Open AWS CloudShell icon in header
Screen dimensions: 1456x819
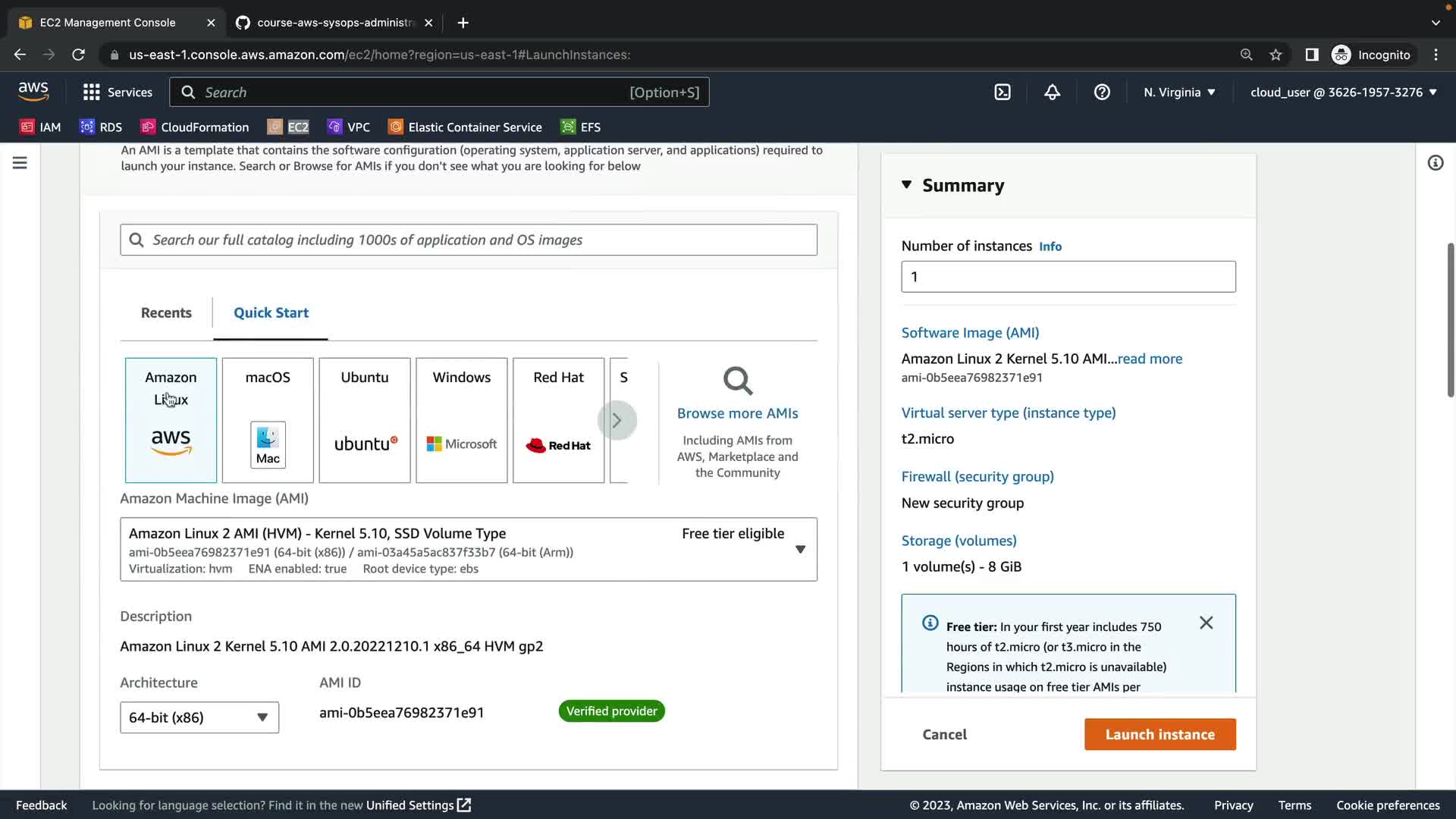1003,92
